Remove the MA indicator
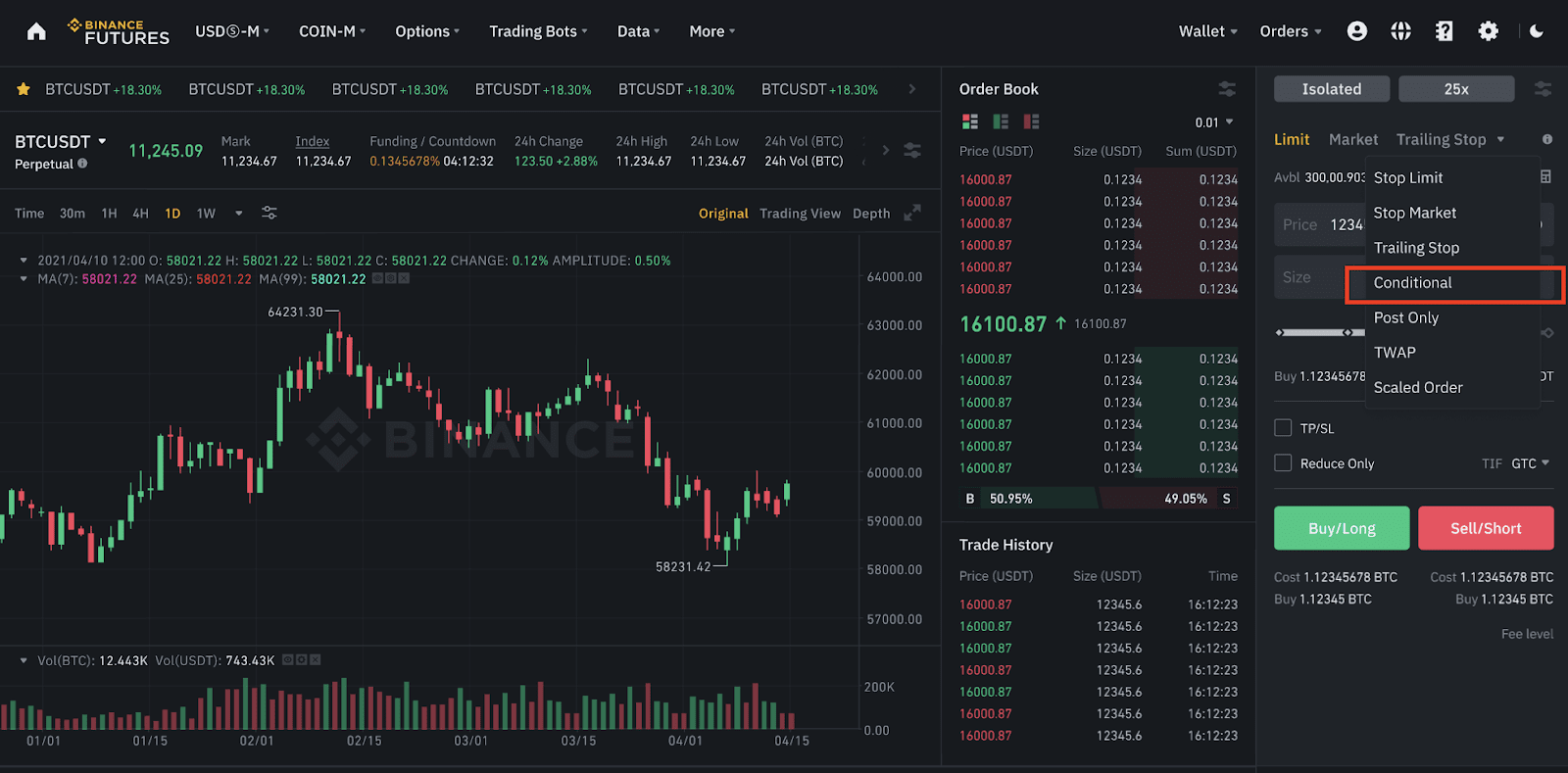Screen dimensions: 1568x773 (404, 279)
